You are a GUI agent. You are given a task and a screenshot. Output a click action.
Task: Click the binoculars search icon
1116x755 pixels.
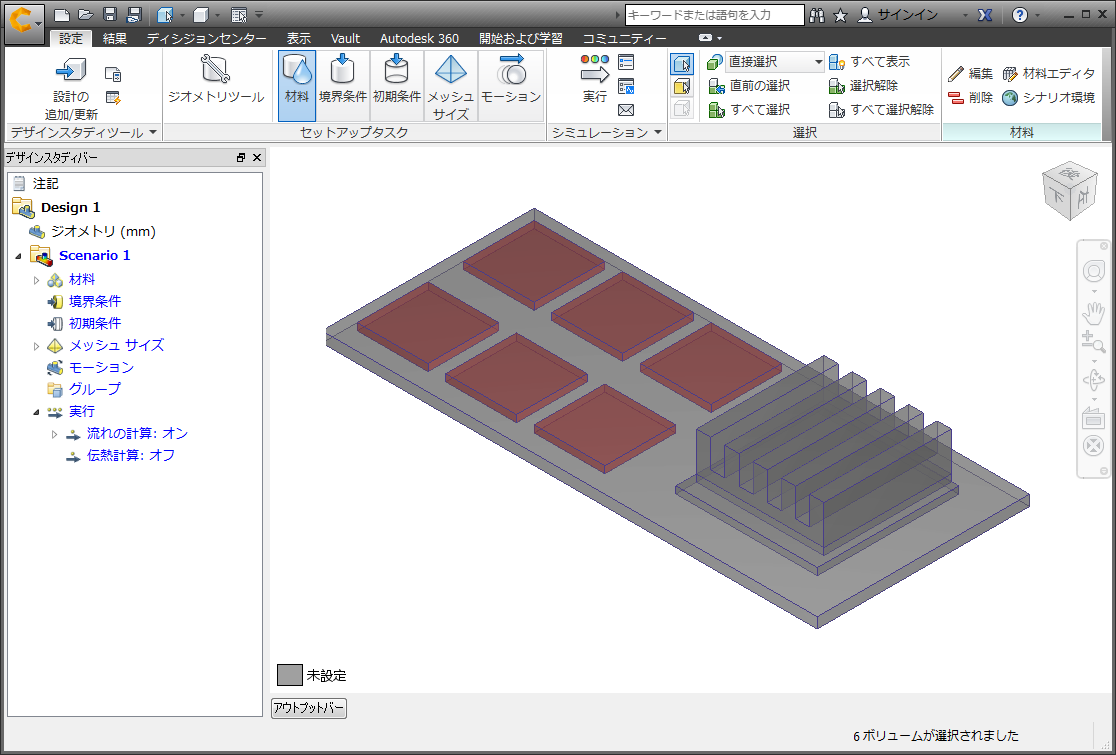point(817,15)
